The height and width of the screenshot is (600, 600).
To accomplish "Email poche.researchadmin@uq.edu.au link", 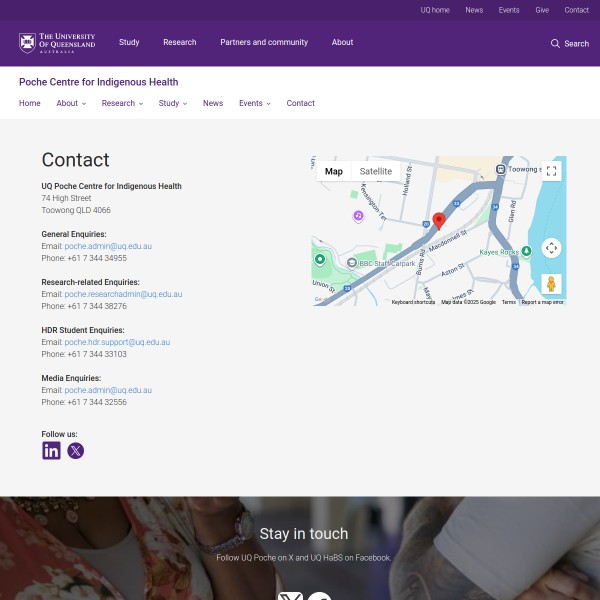I will 123,294.
